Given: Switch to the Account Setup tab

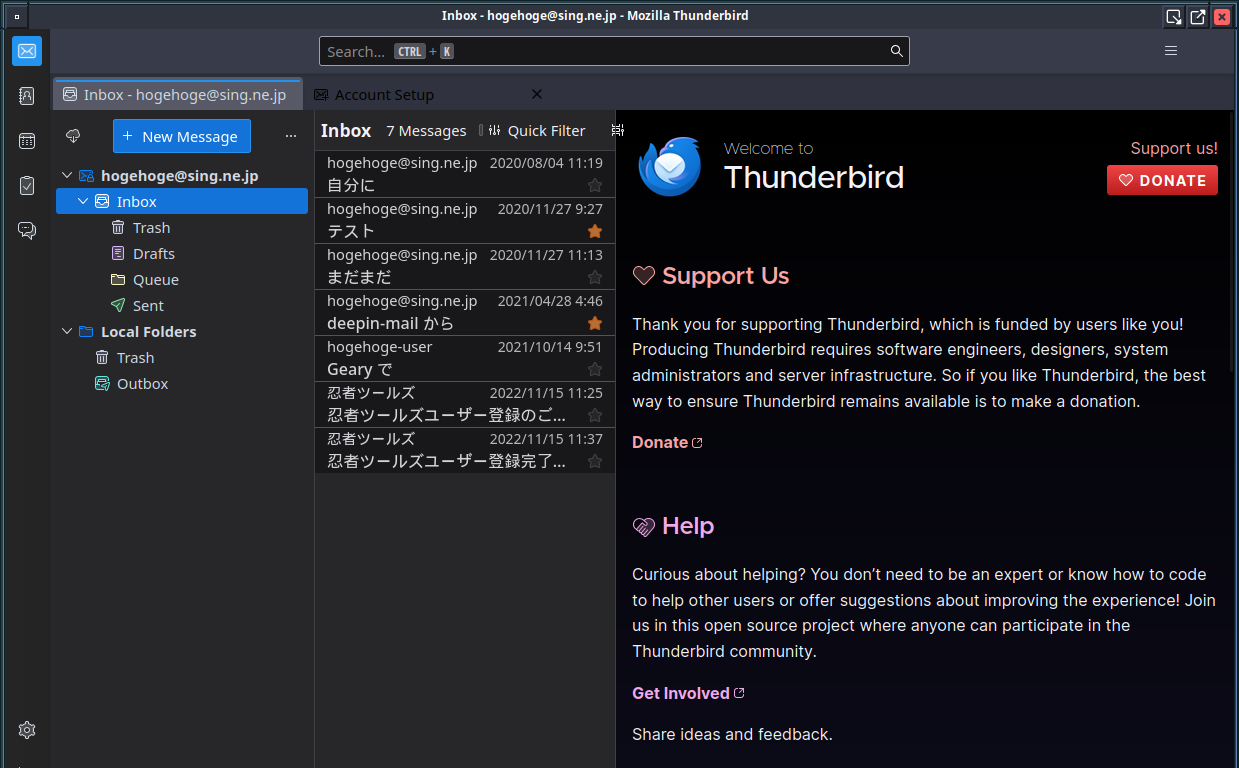Looking at the screenshot, I should [428, 94].
